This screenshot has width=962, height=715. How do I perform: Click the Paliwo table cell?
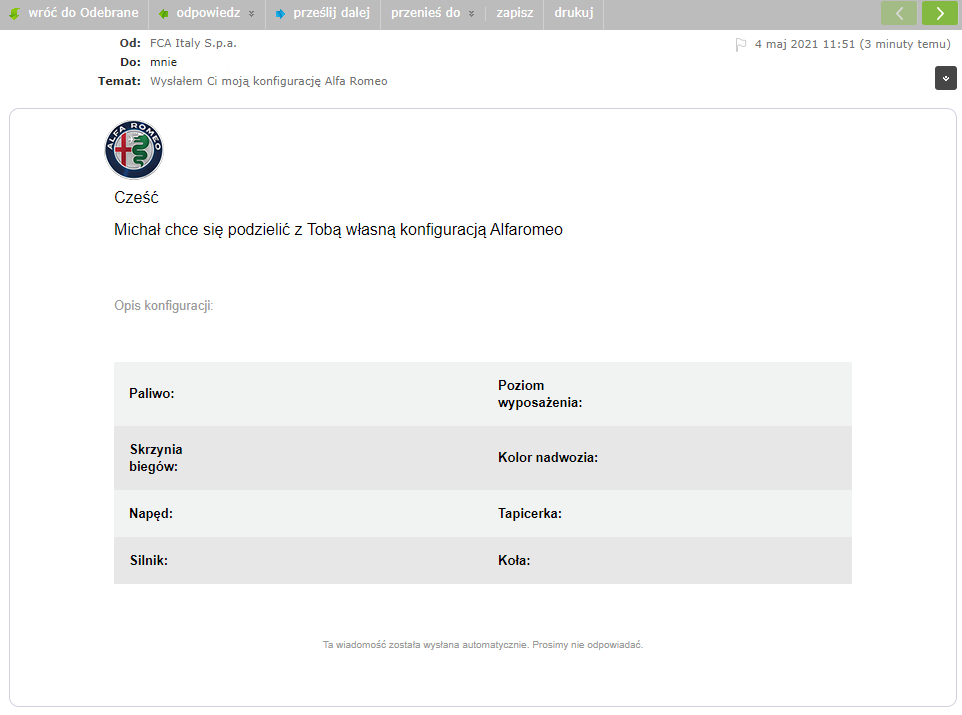298,394
